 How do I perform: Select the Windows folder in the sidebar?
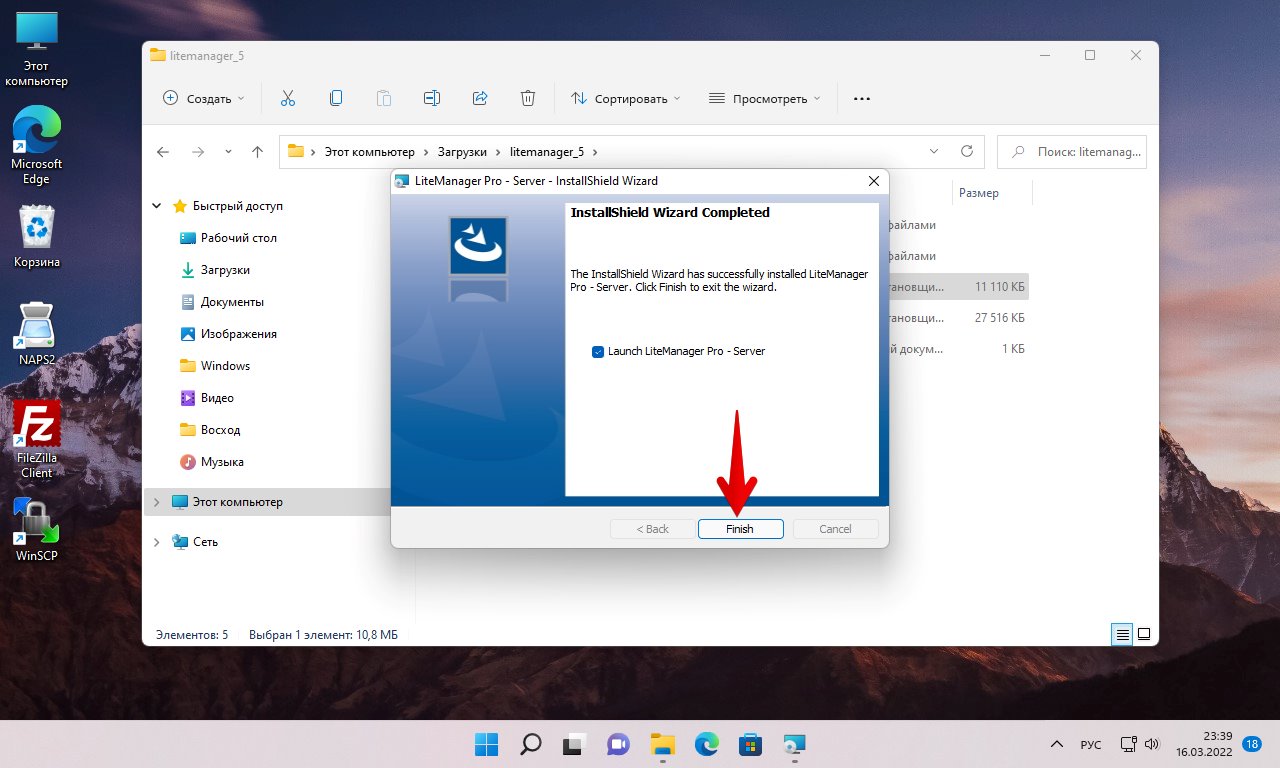225,366
